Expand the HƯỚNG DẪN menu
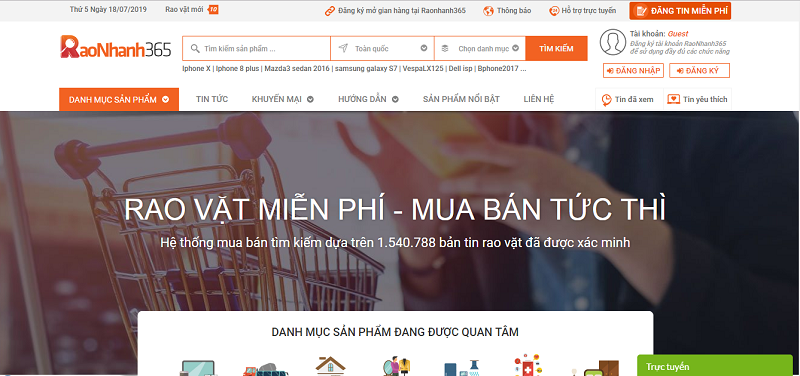 368,99
